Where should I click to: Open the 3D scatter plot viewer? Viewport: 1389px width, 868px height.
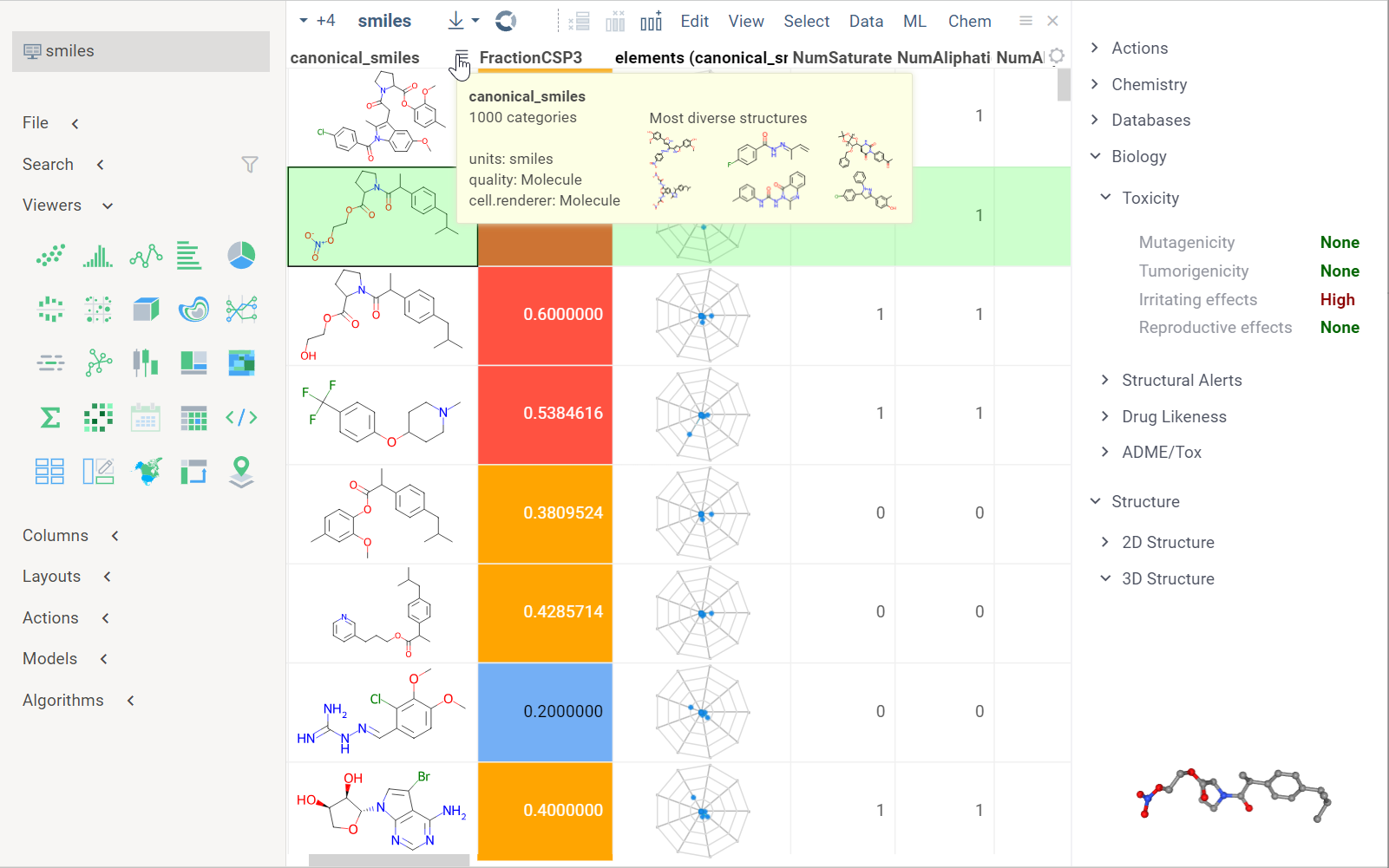[x=145, y=309]
